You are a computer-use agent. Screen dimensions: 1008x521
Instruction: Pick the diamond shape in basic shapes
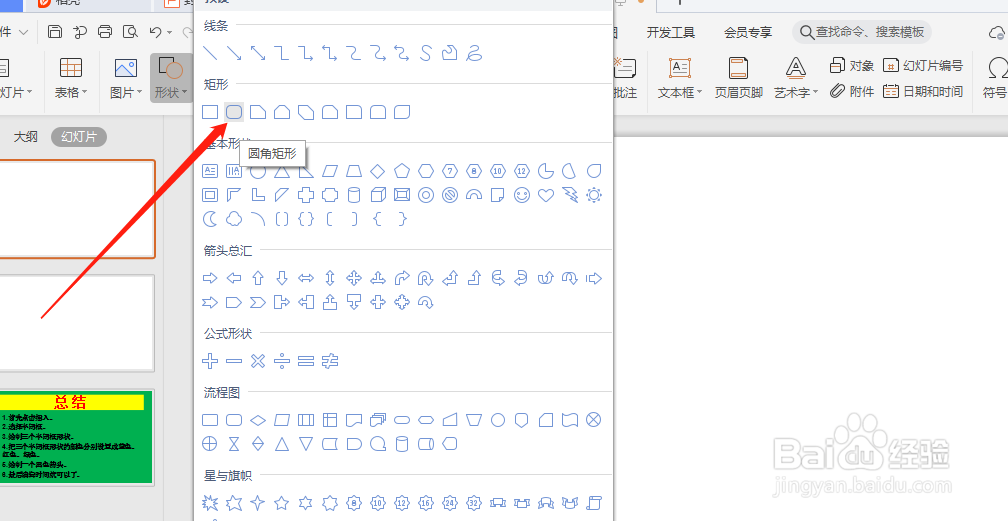tap(378, 170)
